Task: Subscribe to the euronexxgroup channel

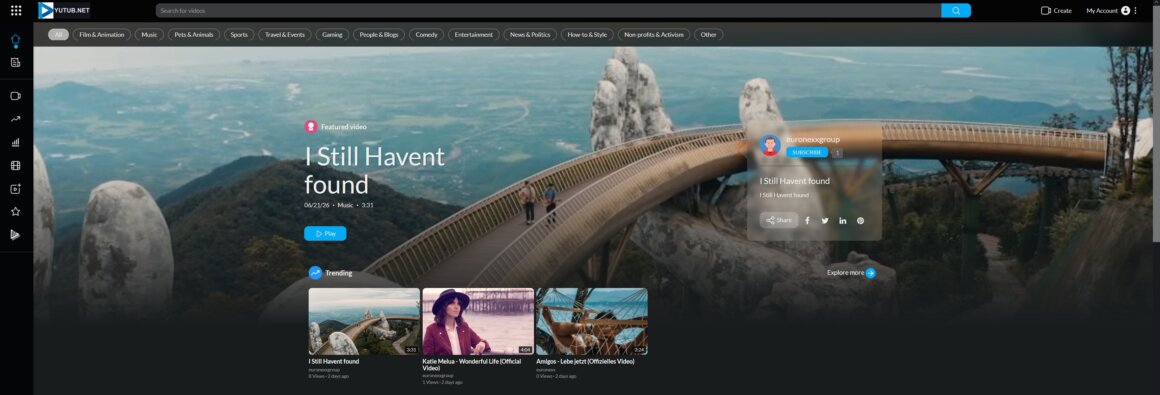Action: pos(806,152)
